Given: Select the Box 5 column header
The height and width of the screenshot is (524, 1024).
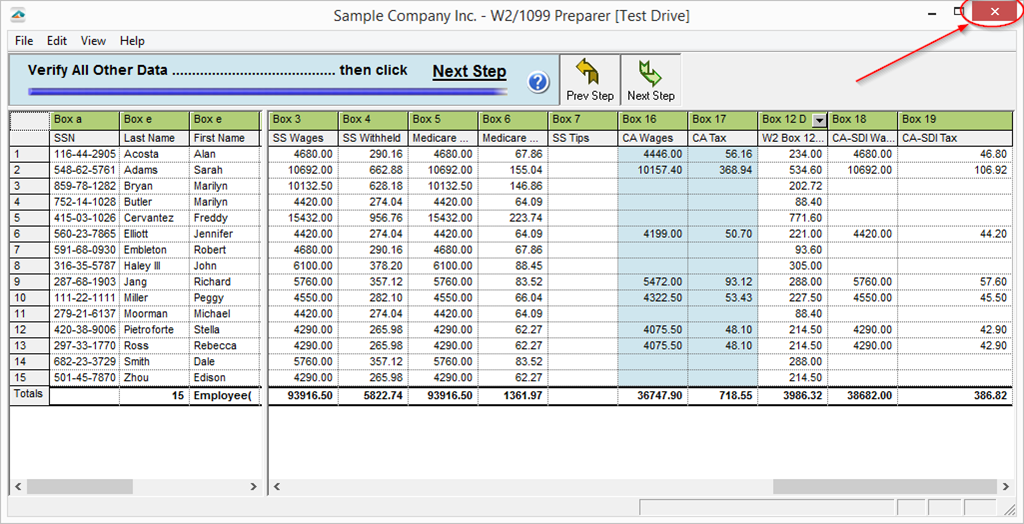Looking at the screenshot, I should (443, 120).
